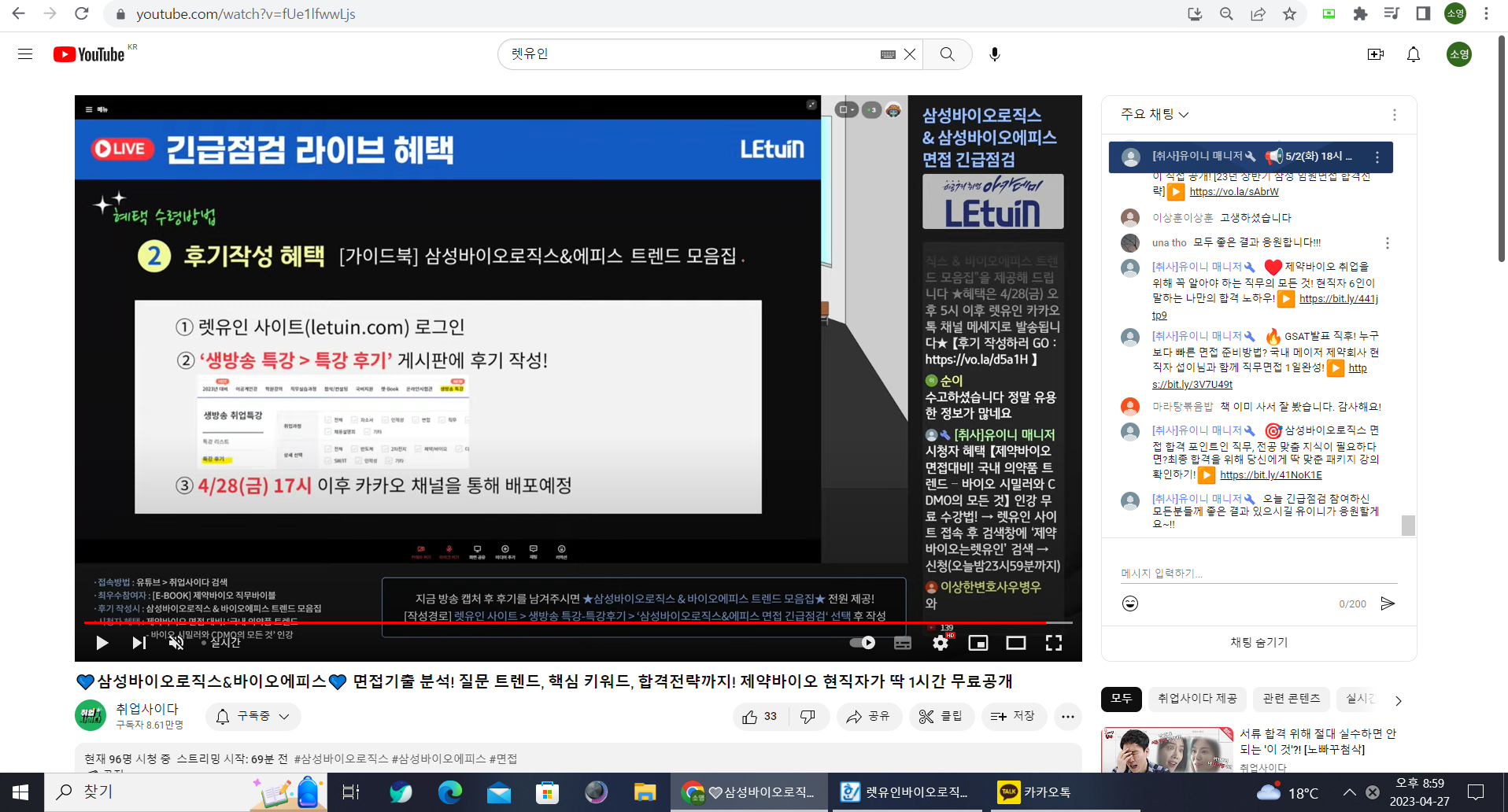Click the red video progress bar
This screenshot has height=812, width=1508.
tap(564, 622)
